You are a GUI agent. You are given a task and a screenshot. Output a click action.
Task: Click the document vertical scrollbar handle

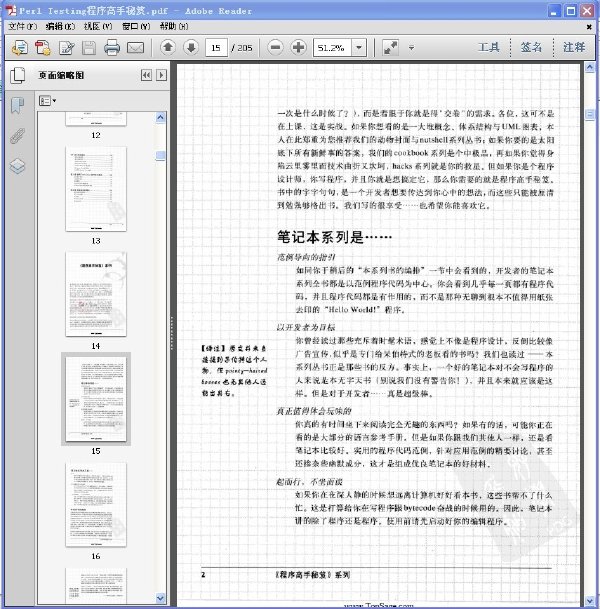590,115
